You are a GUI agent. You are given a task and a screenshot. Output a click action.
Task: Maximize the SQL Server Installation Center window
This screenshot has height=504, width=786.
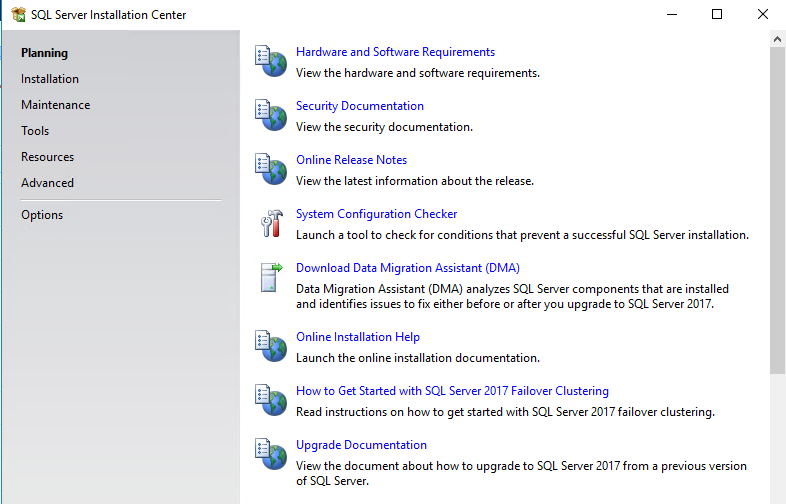[x=717, y=14]
